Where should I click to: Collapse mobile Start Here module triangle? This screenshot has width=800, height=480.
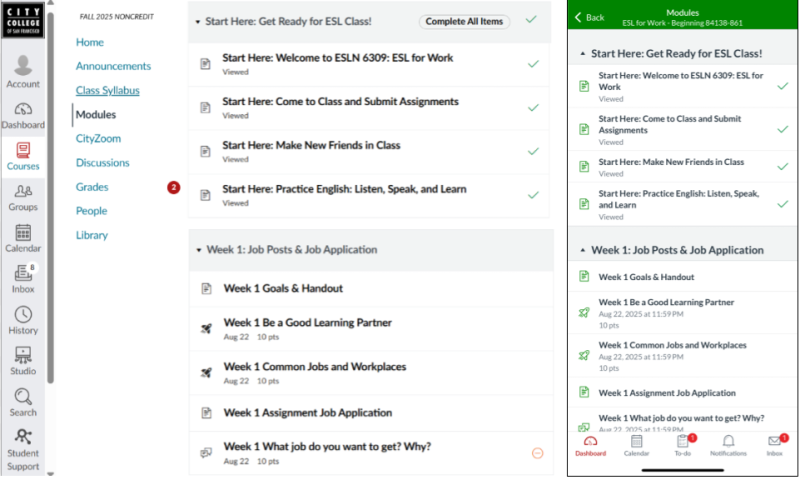(583, 54)
